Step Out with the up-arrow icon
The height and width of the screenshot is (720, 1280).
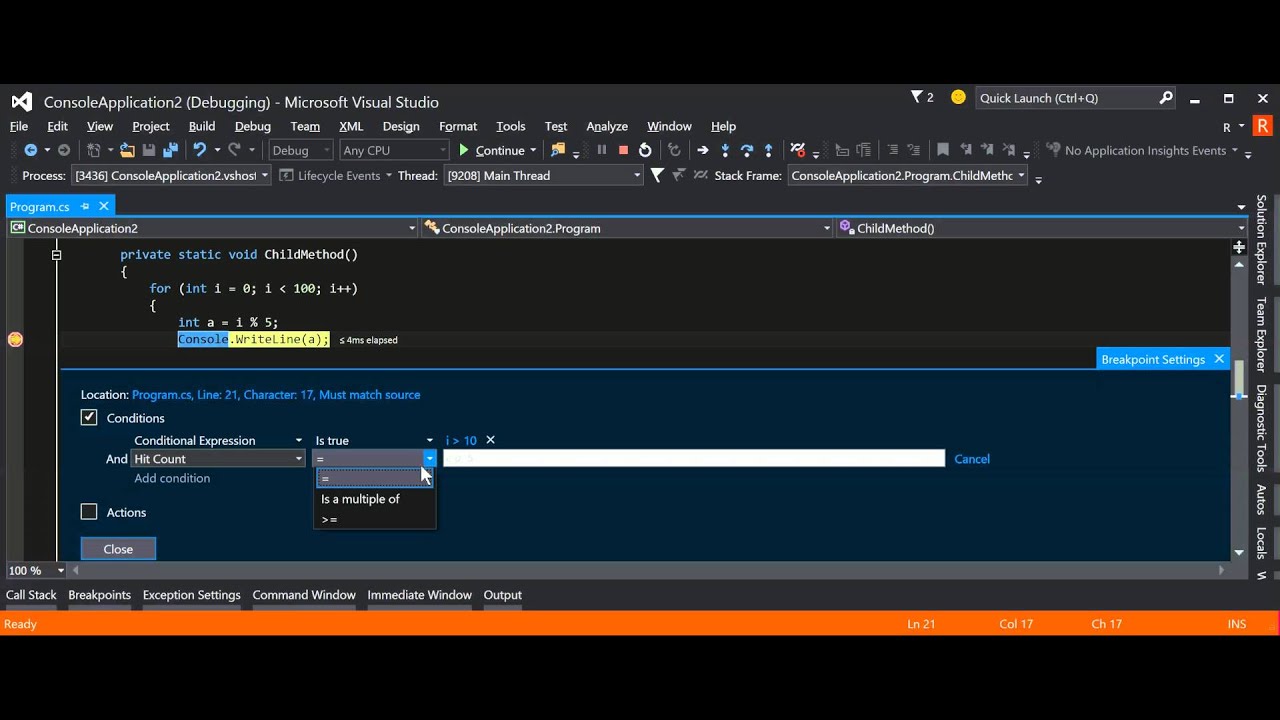point(768,150)
